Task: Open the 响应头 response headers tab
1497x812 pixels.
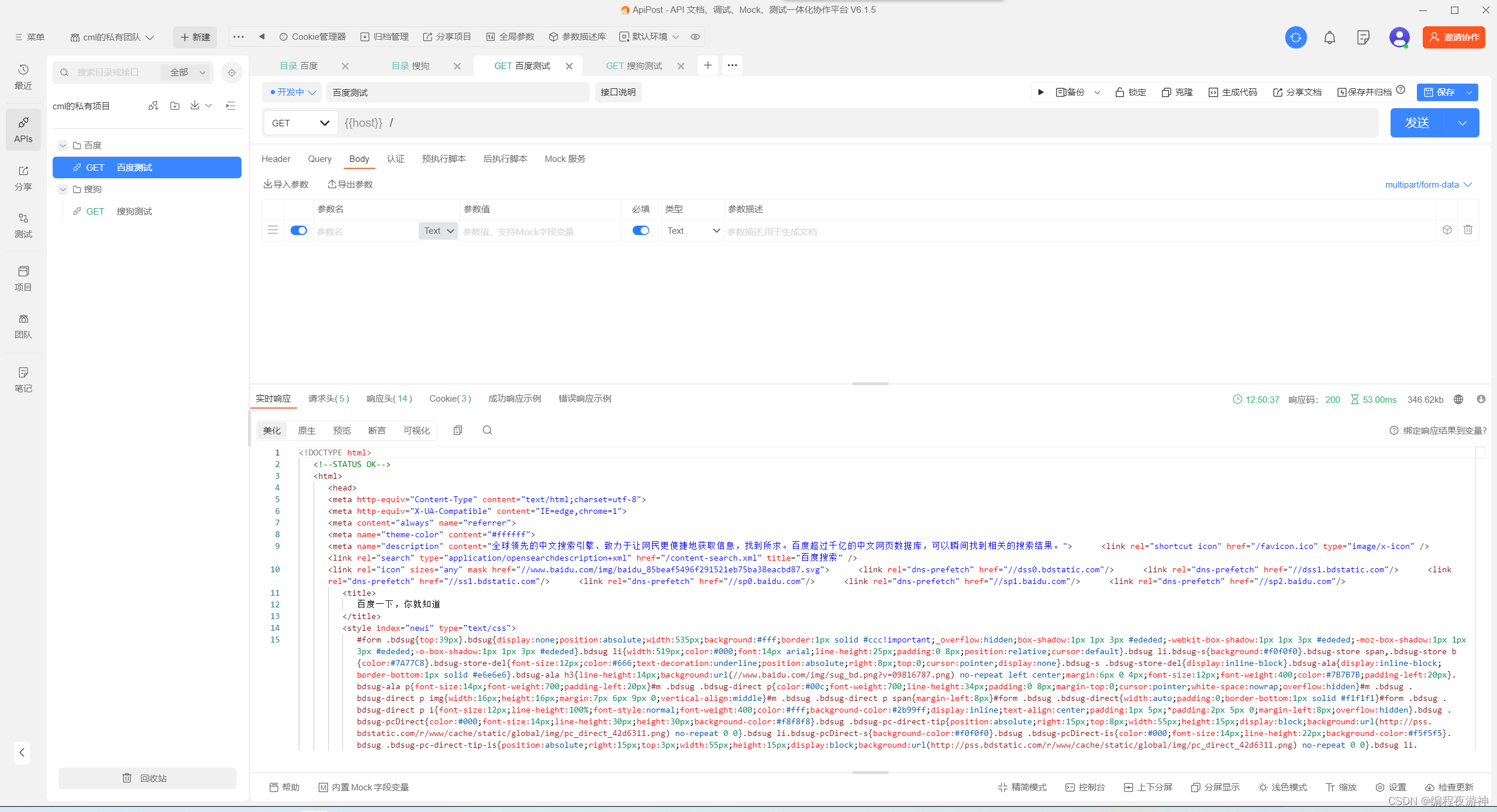Action: (389, 399)
